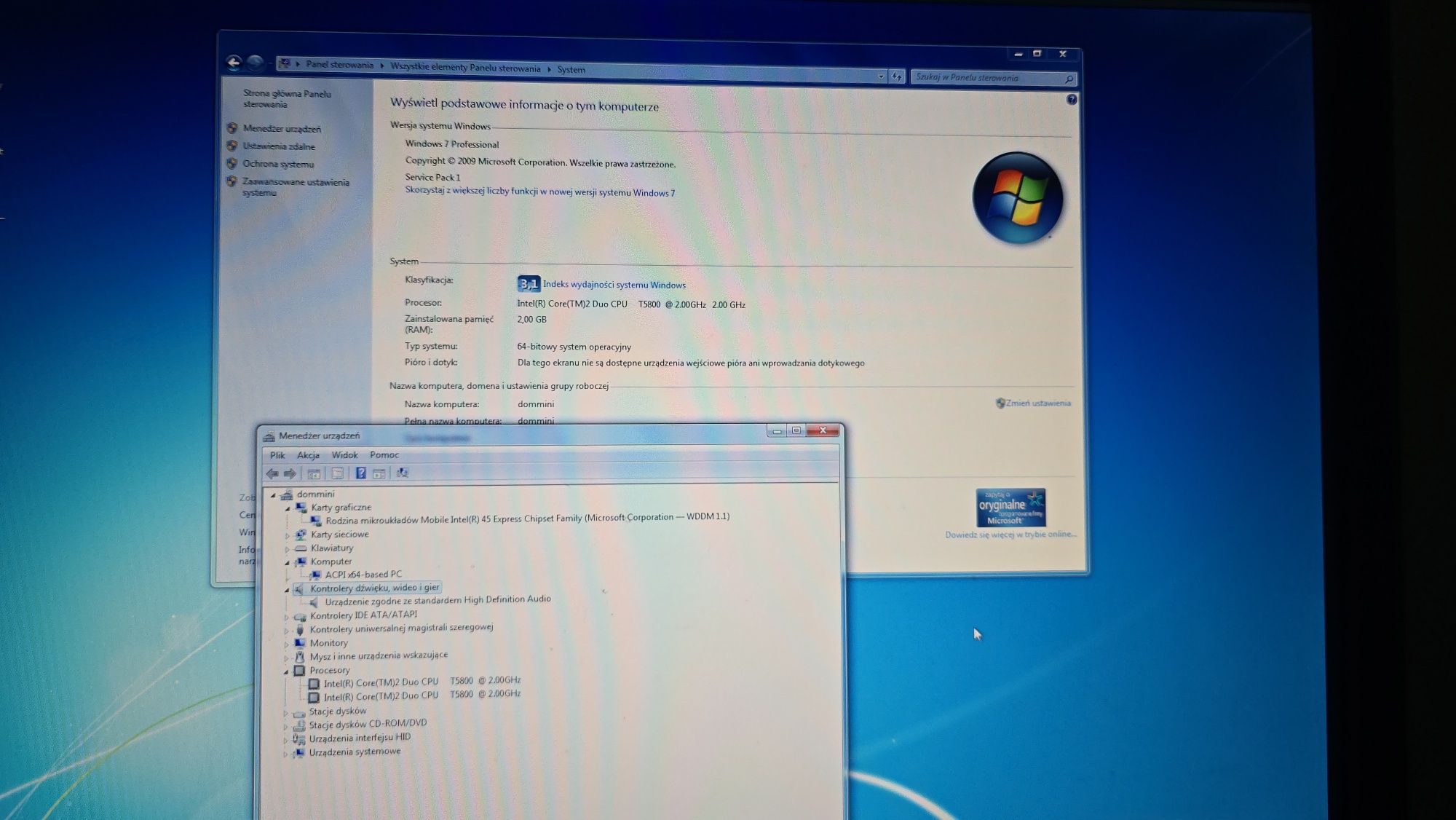Collapse the 'Karty graficzne' node

coord(288,508)
